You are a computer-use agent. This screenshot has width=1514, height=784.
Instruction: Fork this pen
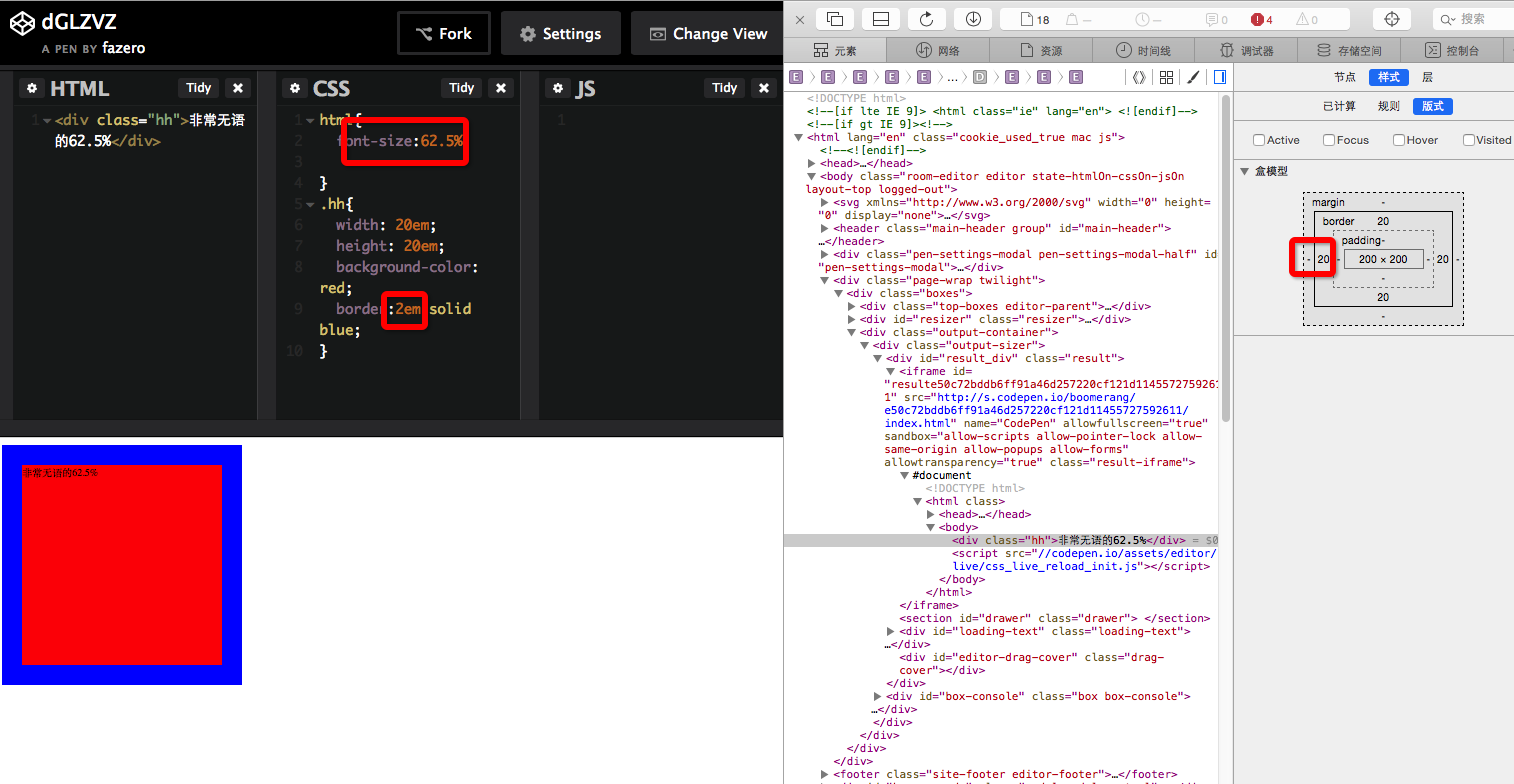444,33
